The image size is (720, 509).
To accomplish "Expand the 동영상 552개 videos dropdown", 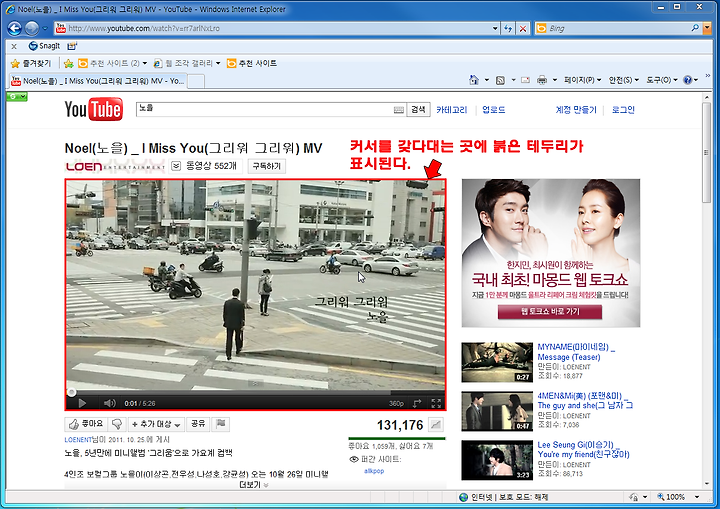I will pos(176,166).
